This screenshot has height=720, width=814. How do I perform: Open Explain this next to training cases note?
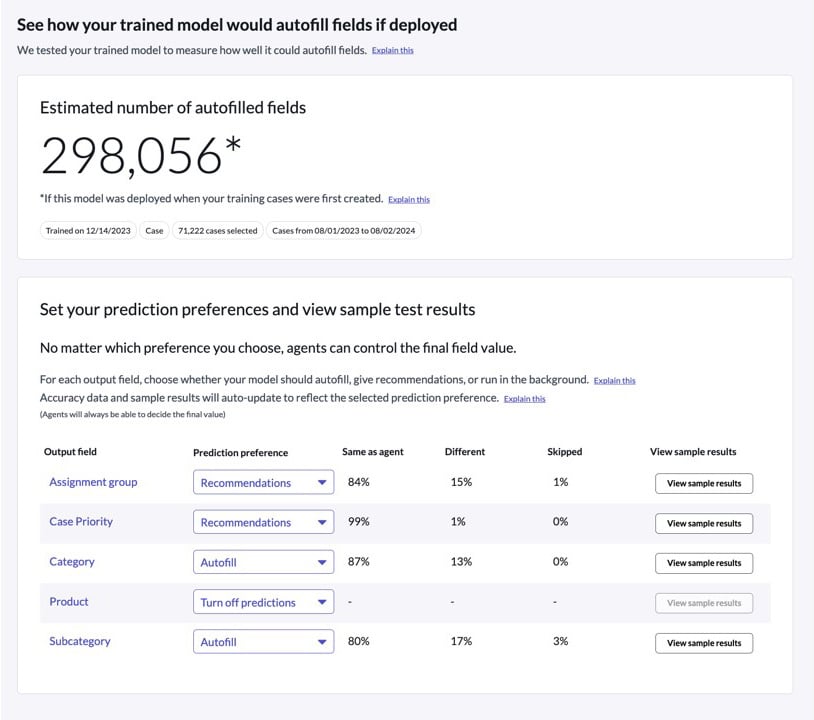click(409, 200)
